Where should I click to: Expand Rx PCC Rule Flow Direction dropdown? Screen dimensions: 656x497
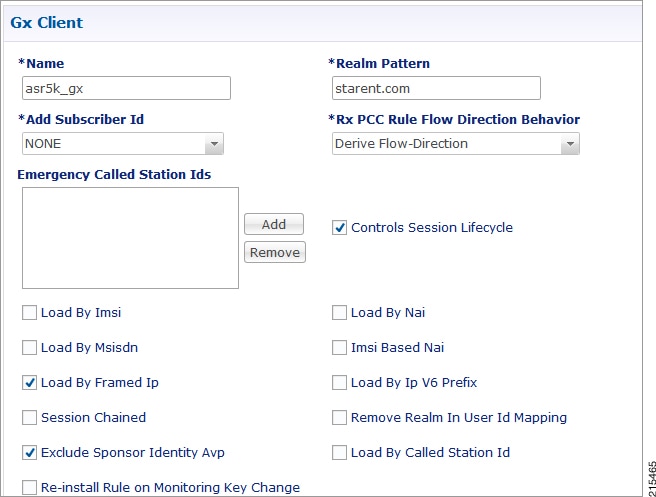click(570, 144)
